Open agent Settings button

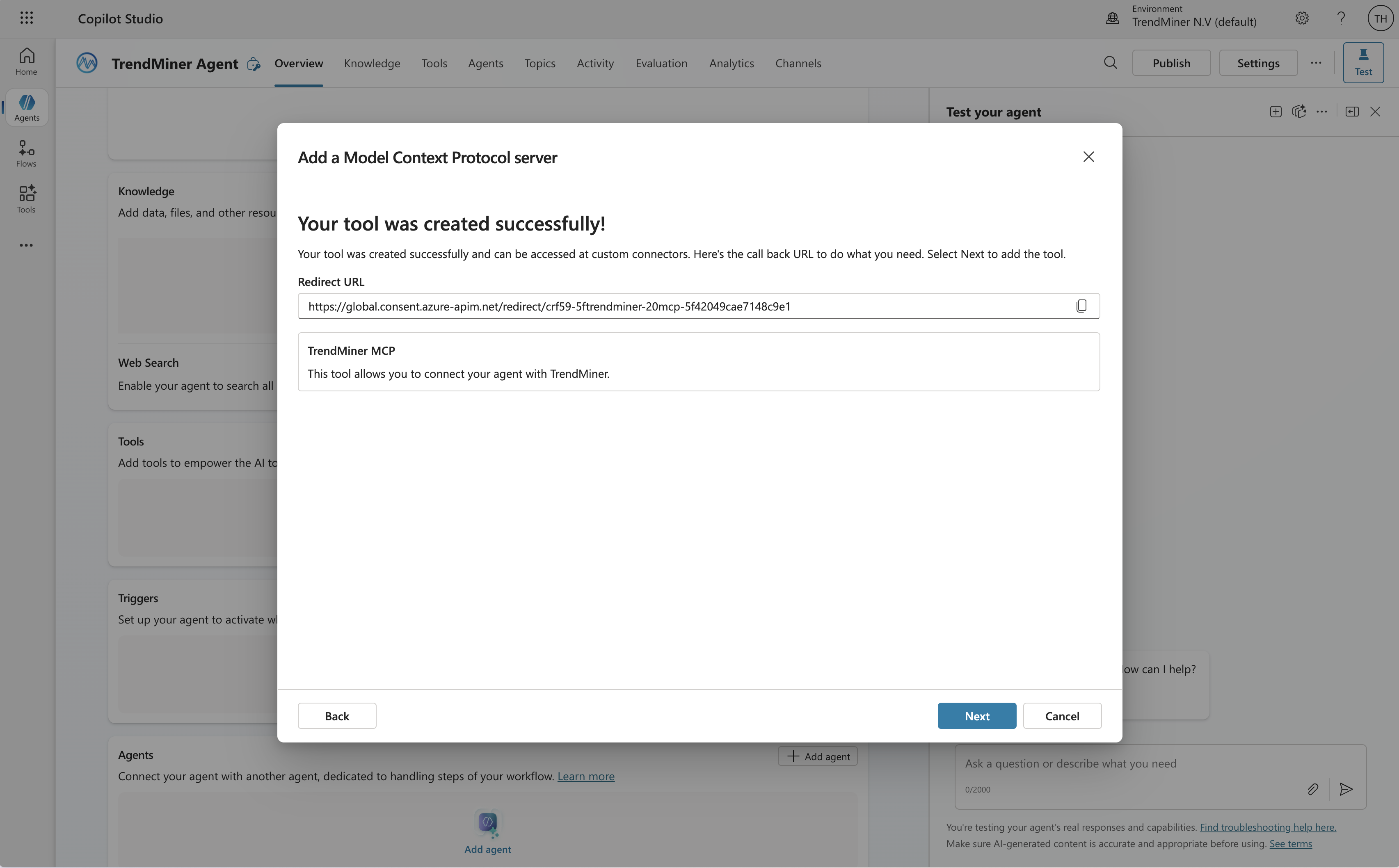point(1258,63)
